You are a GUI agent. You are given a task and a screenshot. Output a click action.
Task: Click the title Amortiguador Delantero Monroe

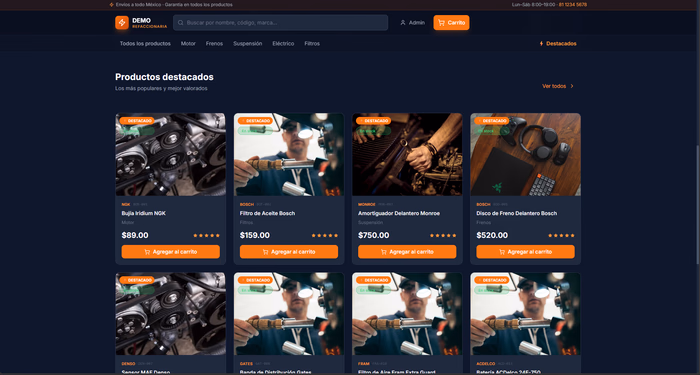399,213
